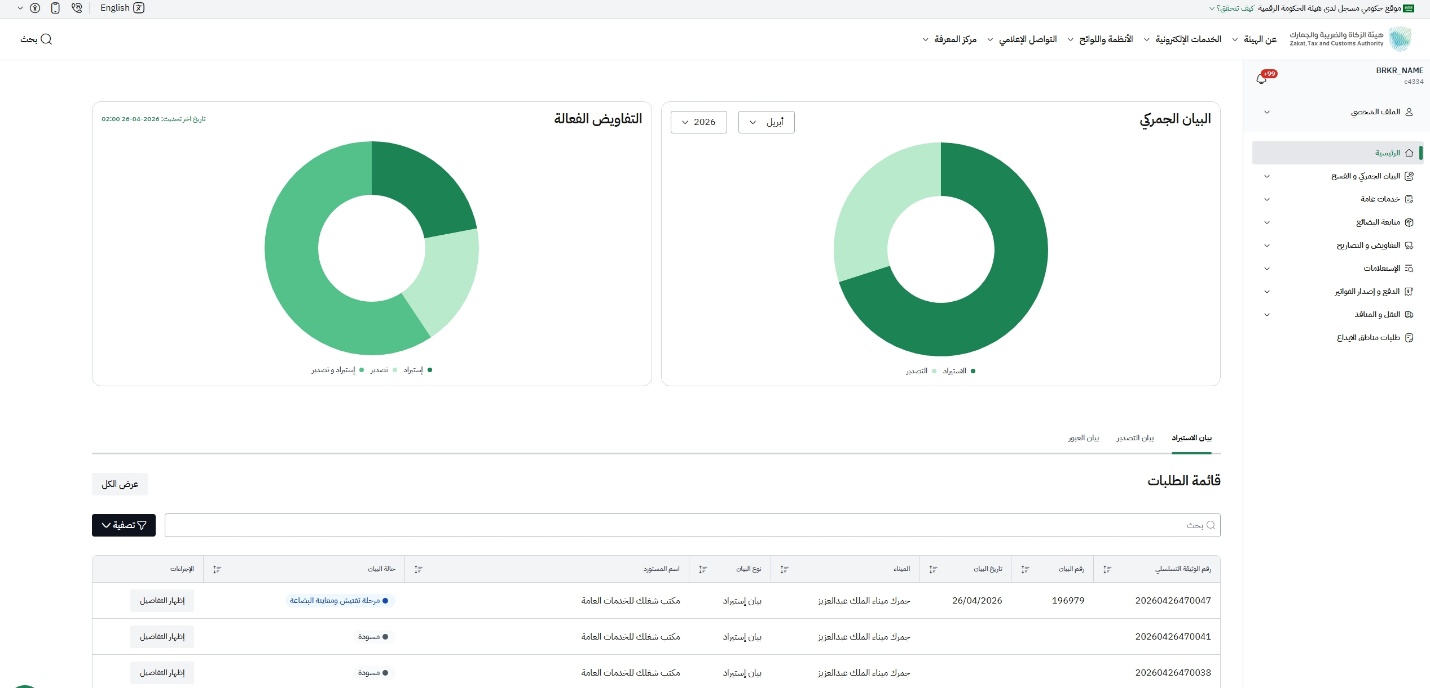Viewport: 1430px width, 688px height.
Task: Sort by نوع البيان column icon
Action: (702, 570)
